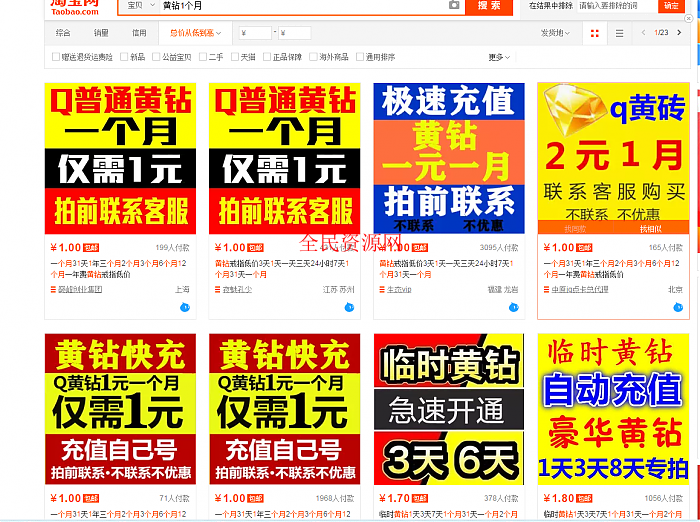The width and height of the screenshot is (700, 522).
Task: Click the Taobao.com logo
Action: (75, 8)
